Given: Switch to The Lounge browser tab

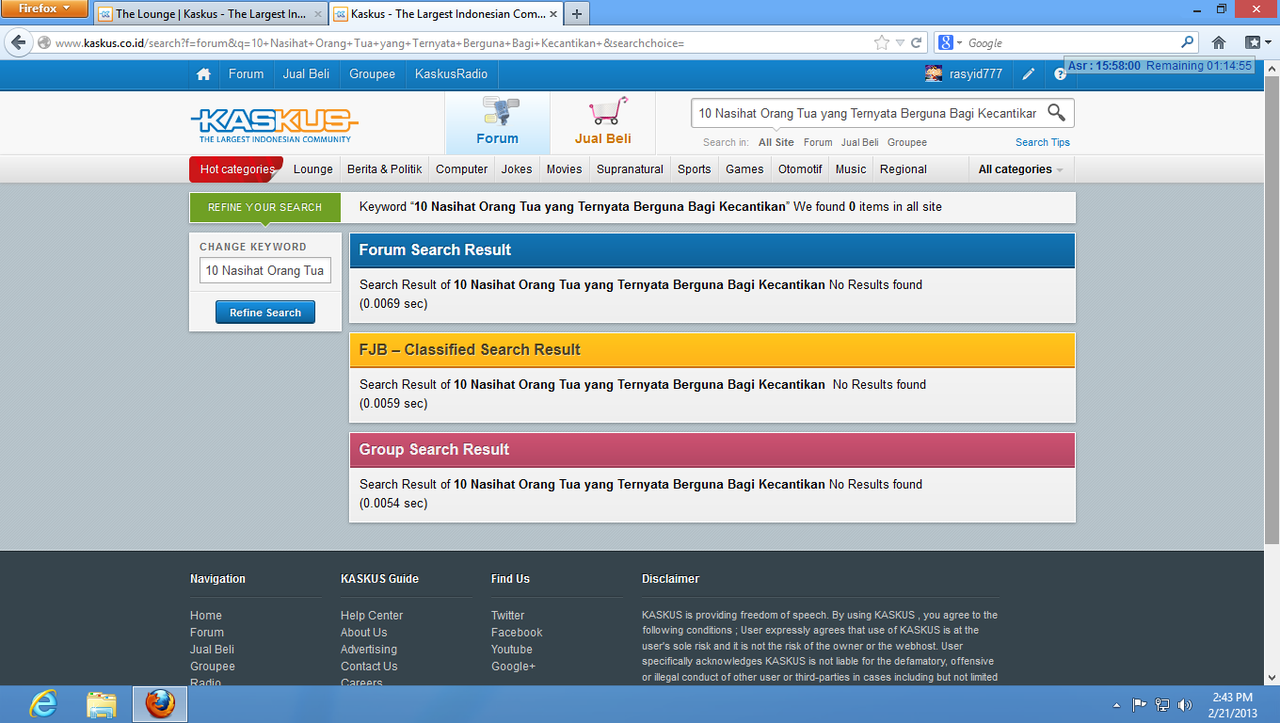Looking at the screenshot, I should [209, 14].
